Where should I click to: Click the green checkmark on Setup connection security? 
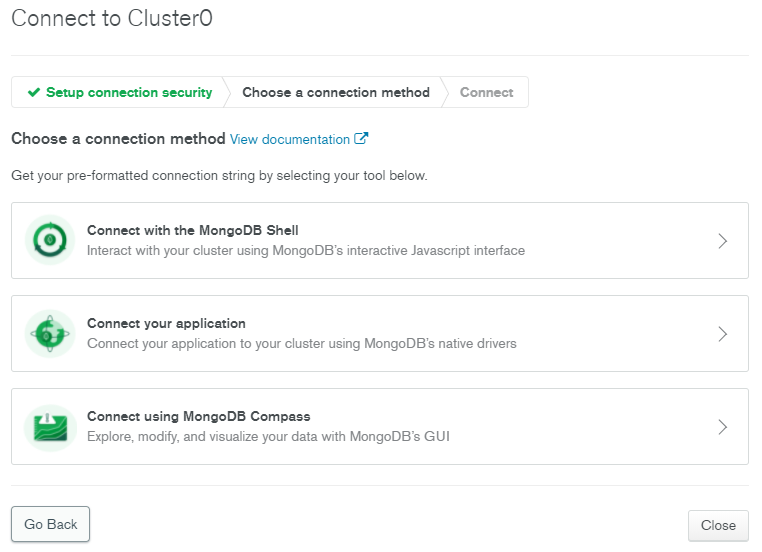(x=34, y=92)
